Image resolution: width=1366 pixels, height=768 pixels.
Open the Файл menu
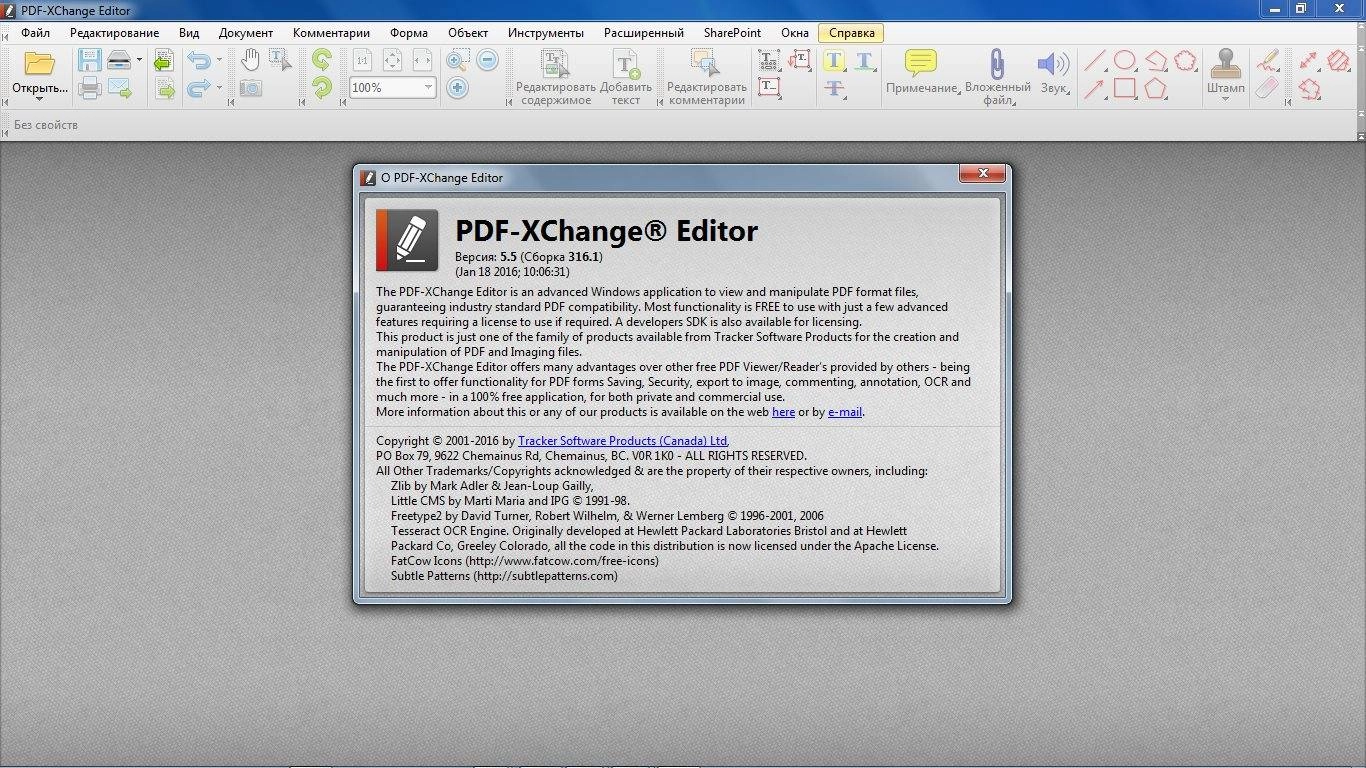36,33
